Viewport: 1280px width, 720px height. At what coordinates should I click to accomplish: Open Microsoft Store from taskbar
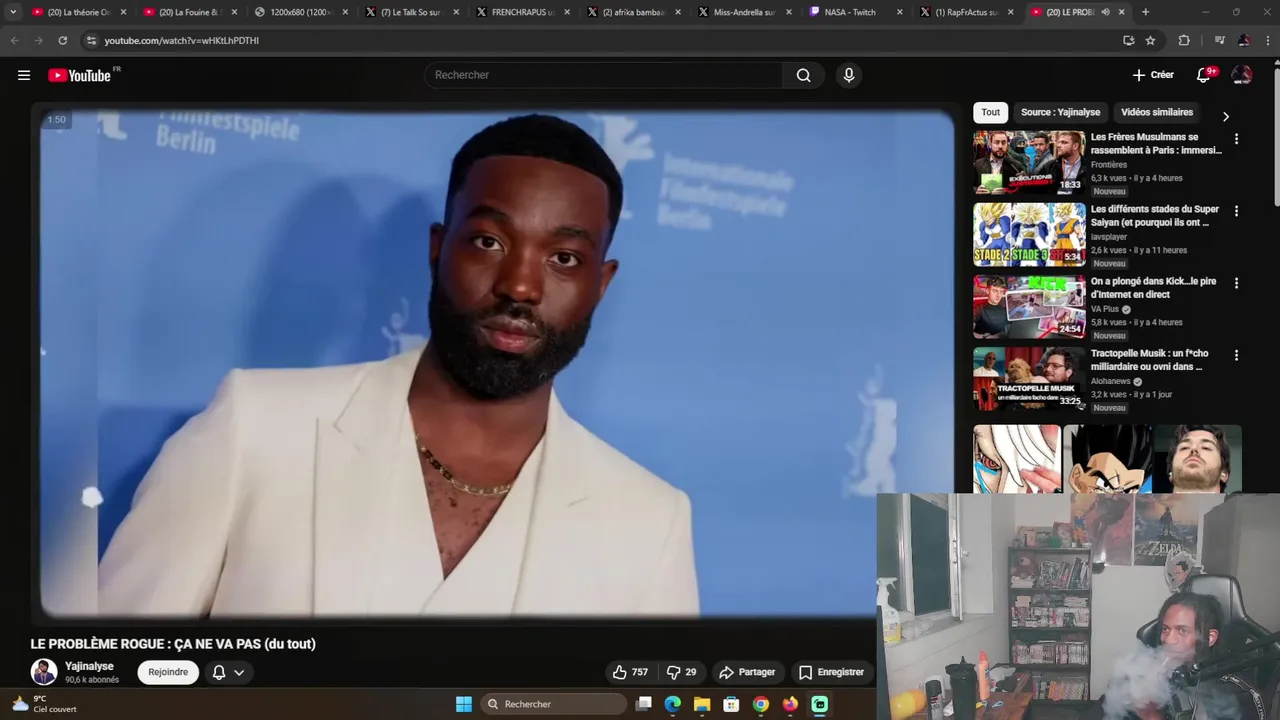pyautogui.click(x=731, y=704)
